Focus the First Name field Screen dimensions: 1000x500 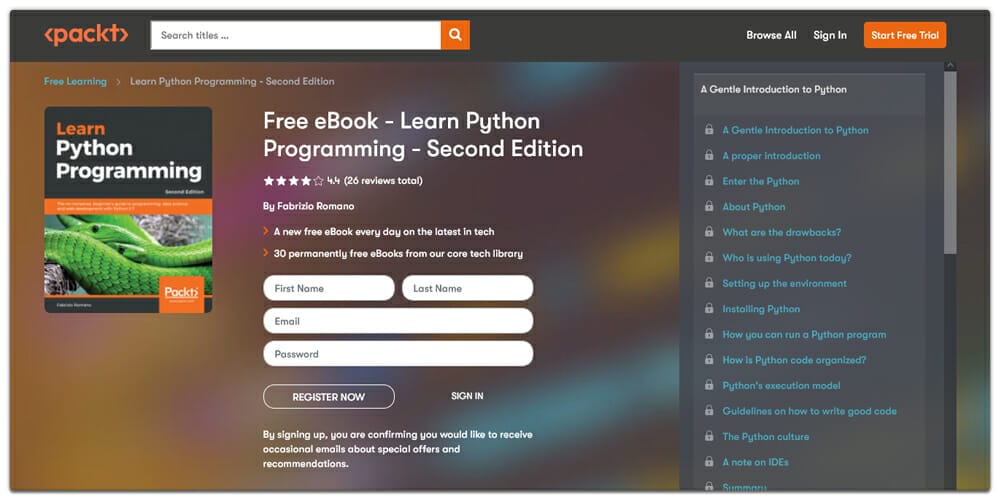pyautogui.click(x=328, y=288)
